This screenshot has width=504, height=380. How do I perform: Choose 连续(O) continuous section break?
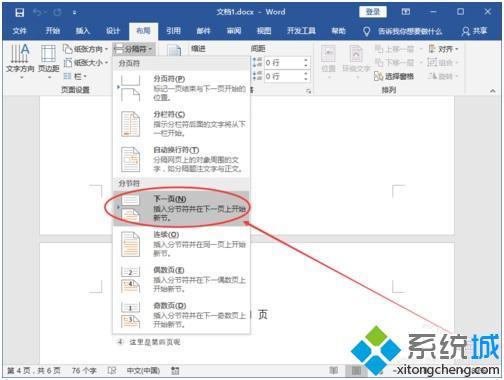click(x=181, y=244)
